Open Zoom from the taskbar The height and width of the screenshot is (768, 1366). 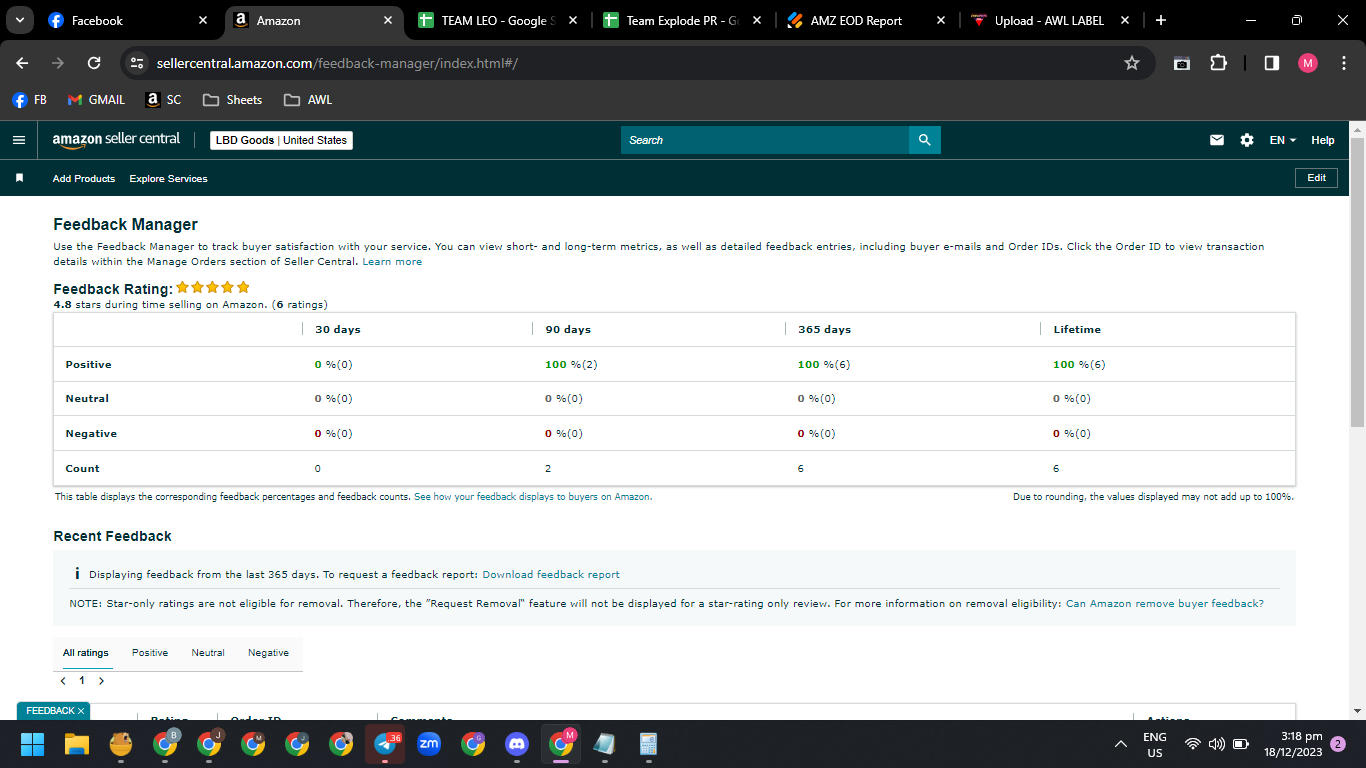pyautogui.click(x=429, y=744)
